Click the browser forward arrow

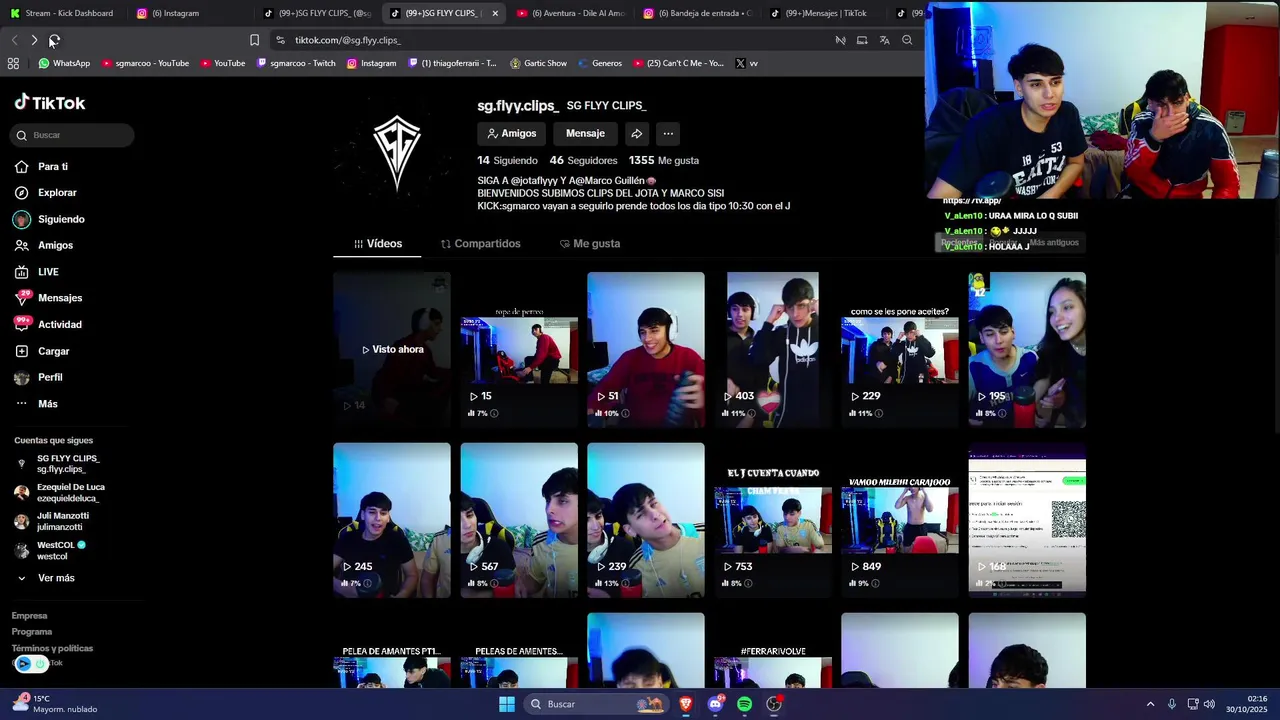(34, 40)
